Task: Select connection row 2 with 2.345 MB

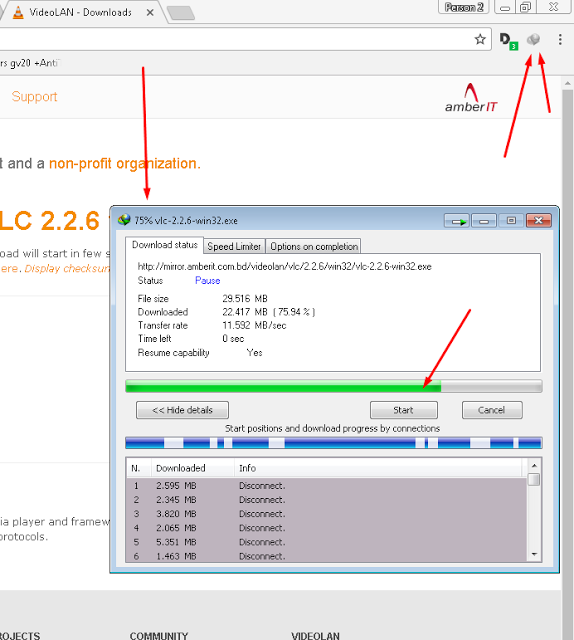Action: (x=327, y=500)
